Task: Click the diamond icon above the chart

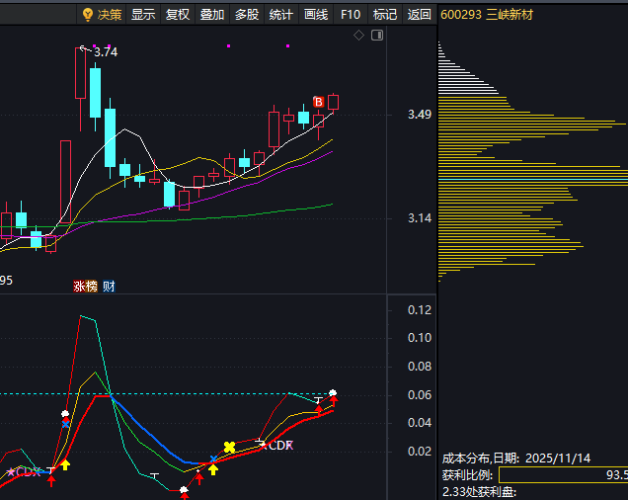Action: [x=359, y=36]
